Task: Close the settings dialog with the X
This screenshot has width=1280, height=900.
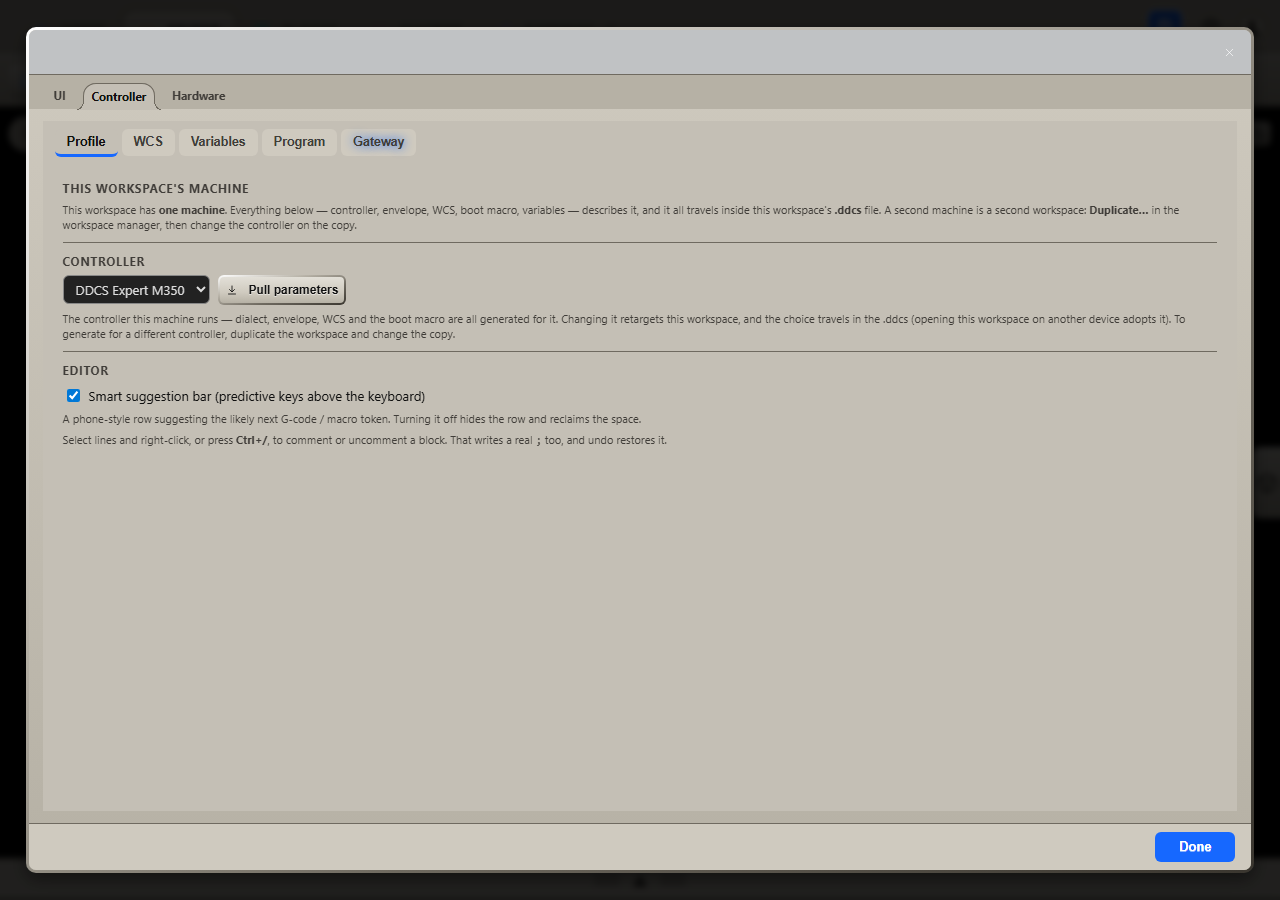Action: (1229, 52)
